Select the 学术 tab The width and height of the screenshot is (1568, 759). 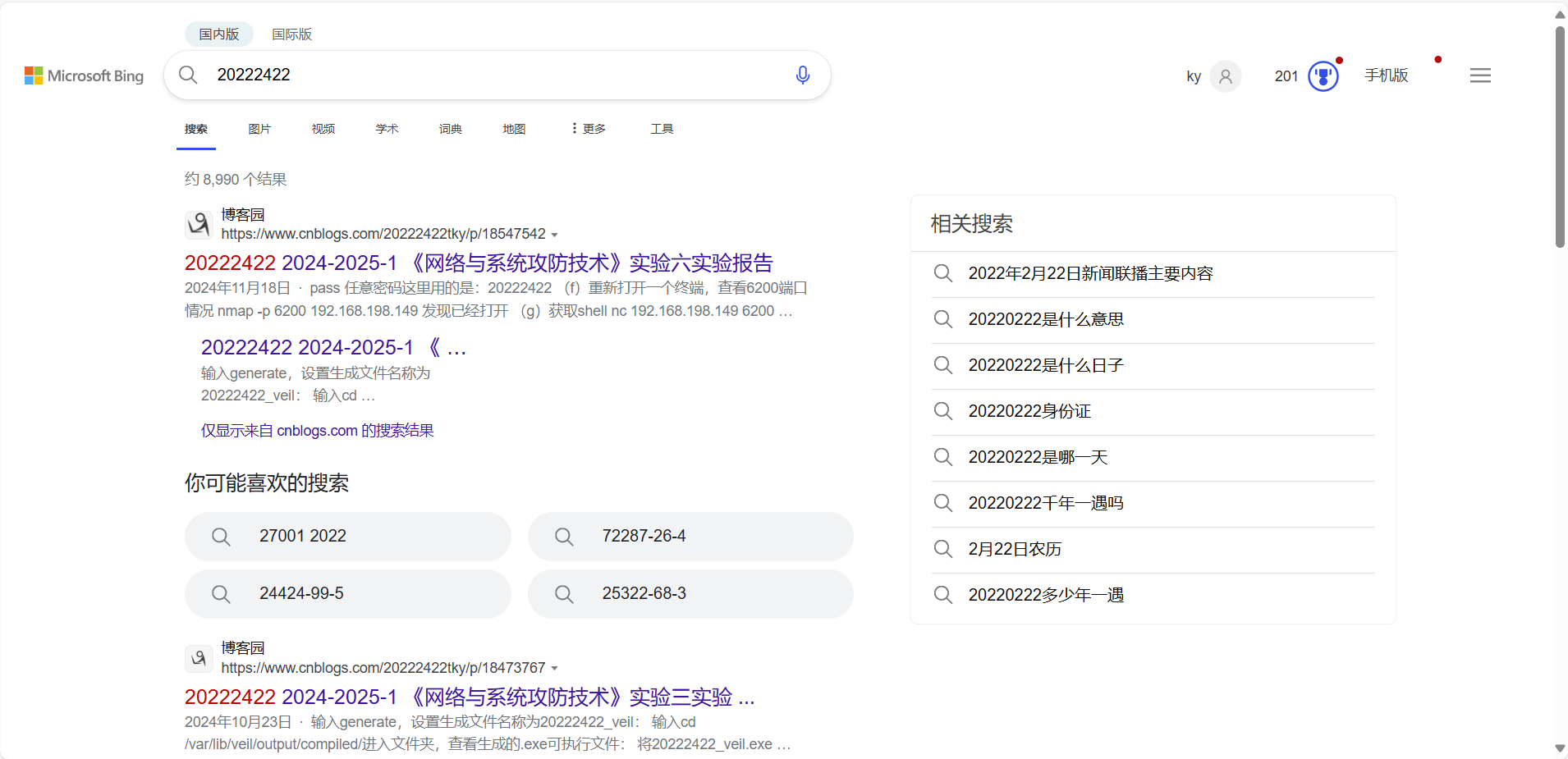(x=387, y=129)
